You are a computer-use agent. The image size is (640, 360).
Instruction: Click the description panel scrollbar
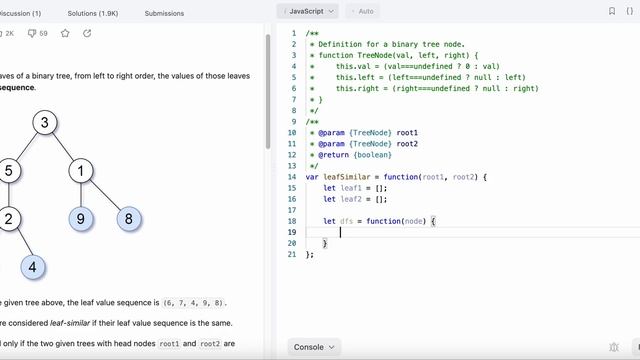point(268,91)
